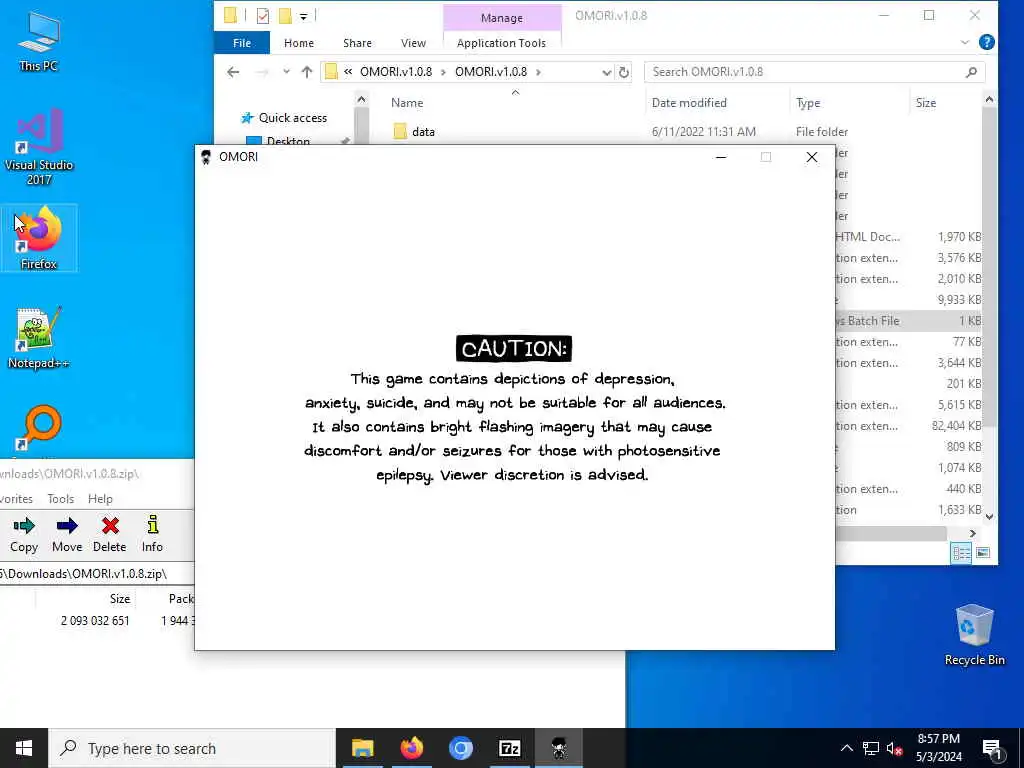The image size is (1024, 768).
Task: Open Help menu in 7-Zip
Action: click(x=100, y=498)
